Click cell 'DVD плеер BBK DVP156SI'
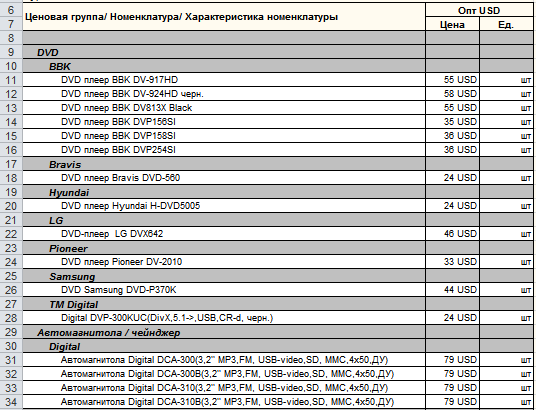This screenshot has height=410, width=536. (224, 122)
